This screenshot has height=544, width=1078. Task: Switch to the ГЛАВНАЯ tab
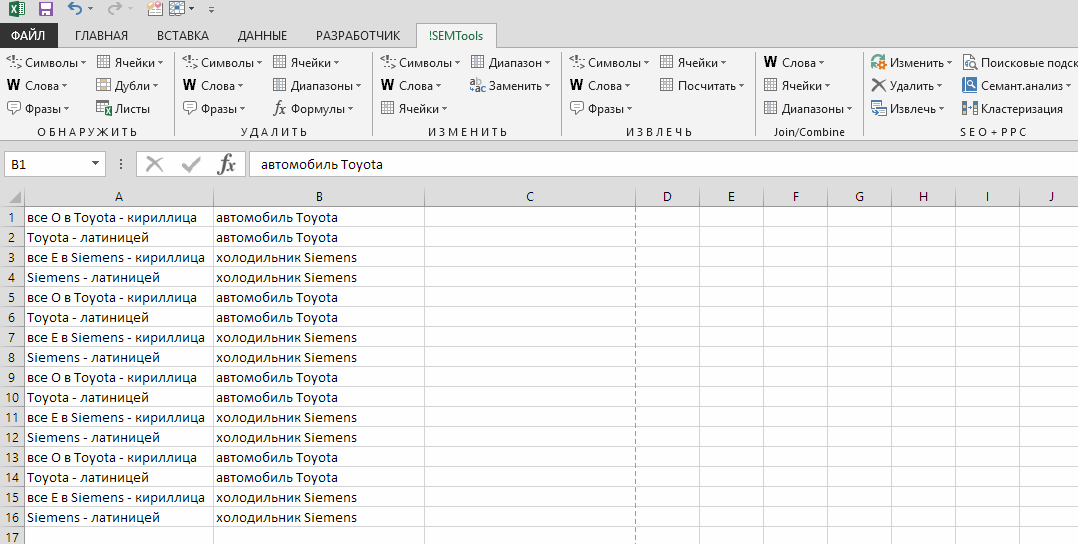[x=101, y=36]
